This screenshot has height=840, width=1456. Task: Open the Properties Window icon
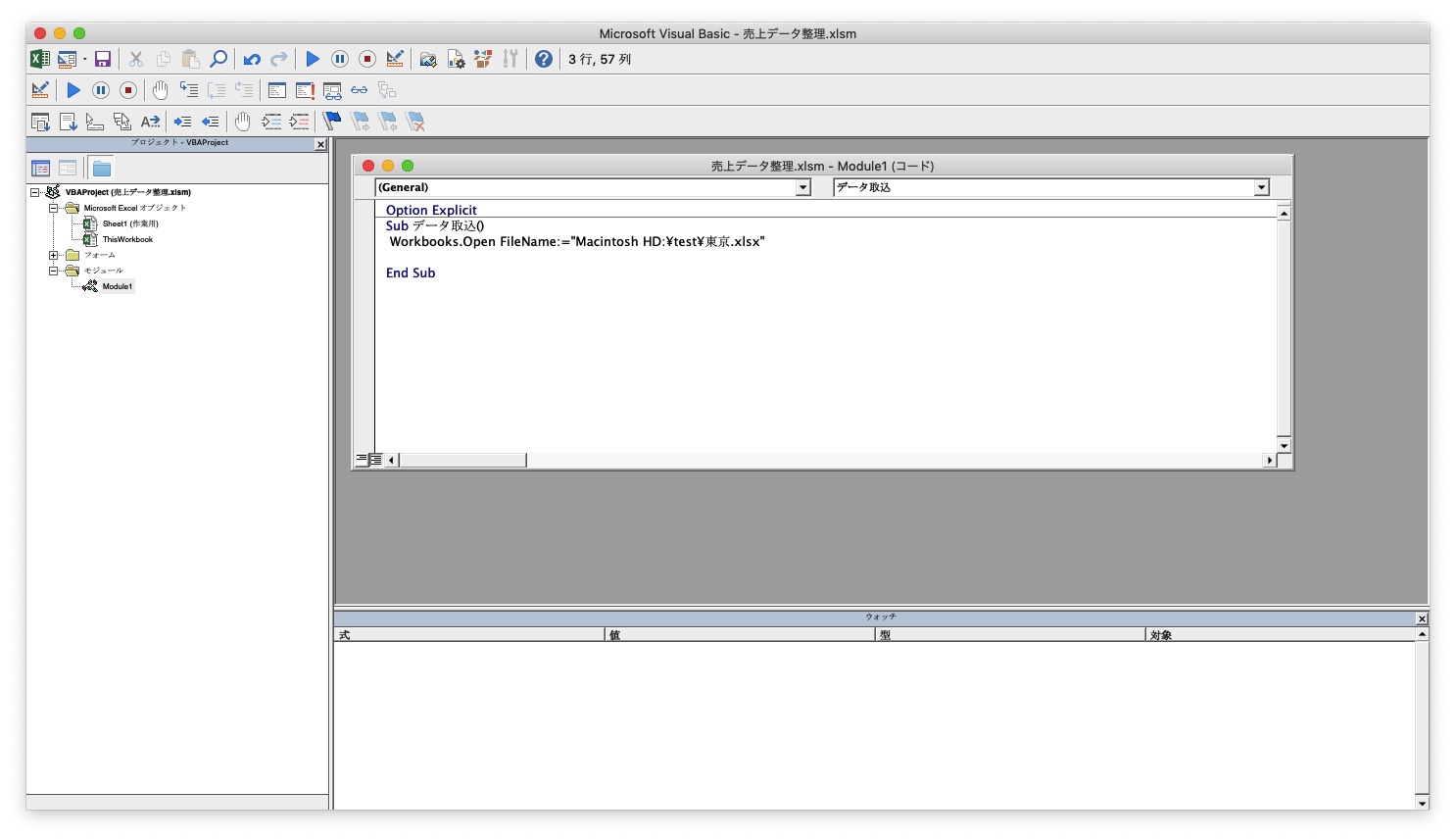pyautogui.click(x=456, y=60)
